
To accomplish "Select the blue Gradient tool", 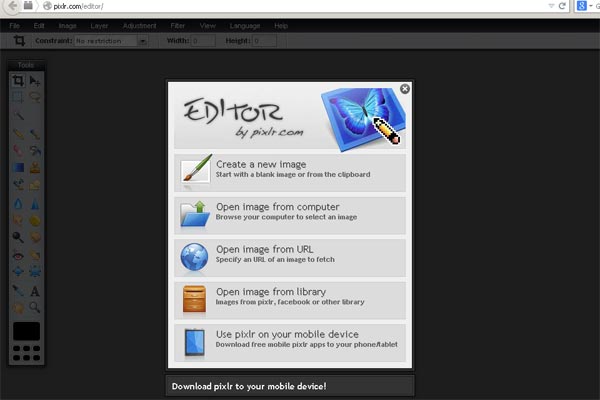I will pyautogui.click(x=18, y=167).
